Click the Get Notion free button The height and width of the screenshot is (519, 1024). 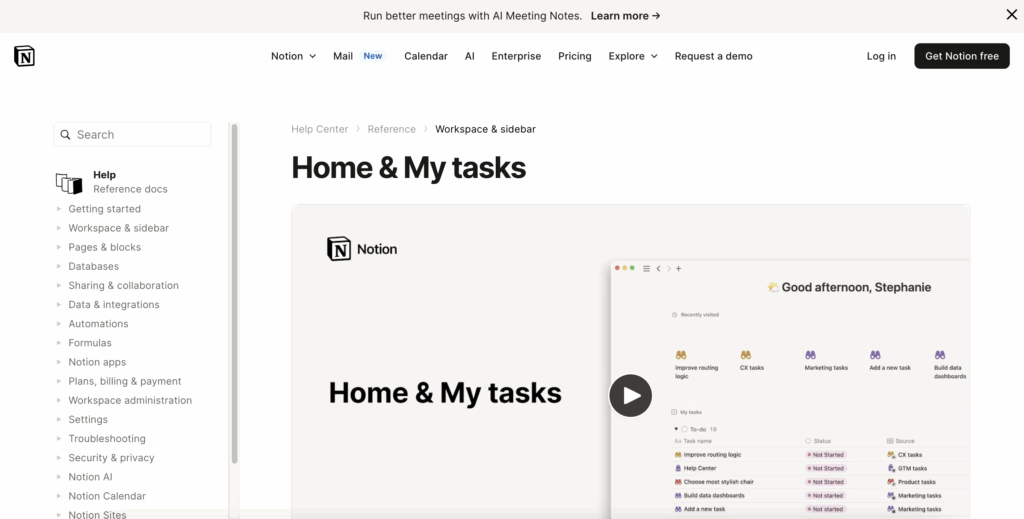[961, 56]
